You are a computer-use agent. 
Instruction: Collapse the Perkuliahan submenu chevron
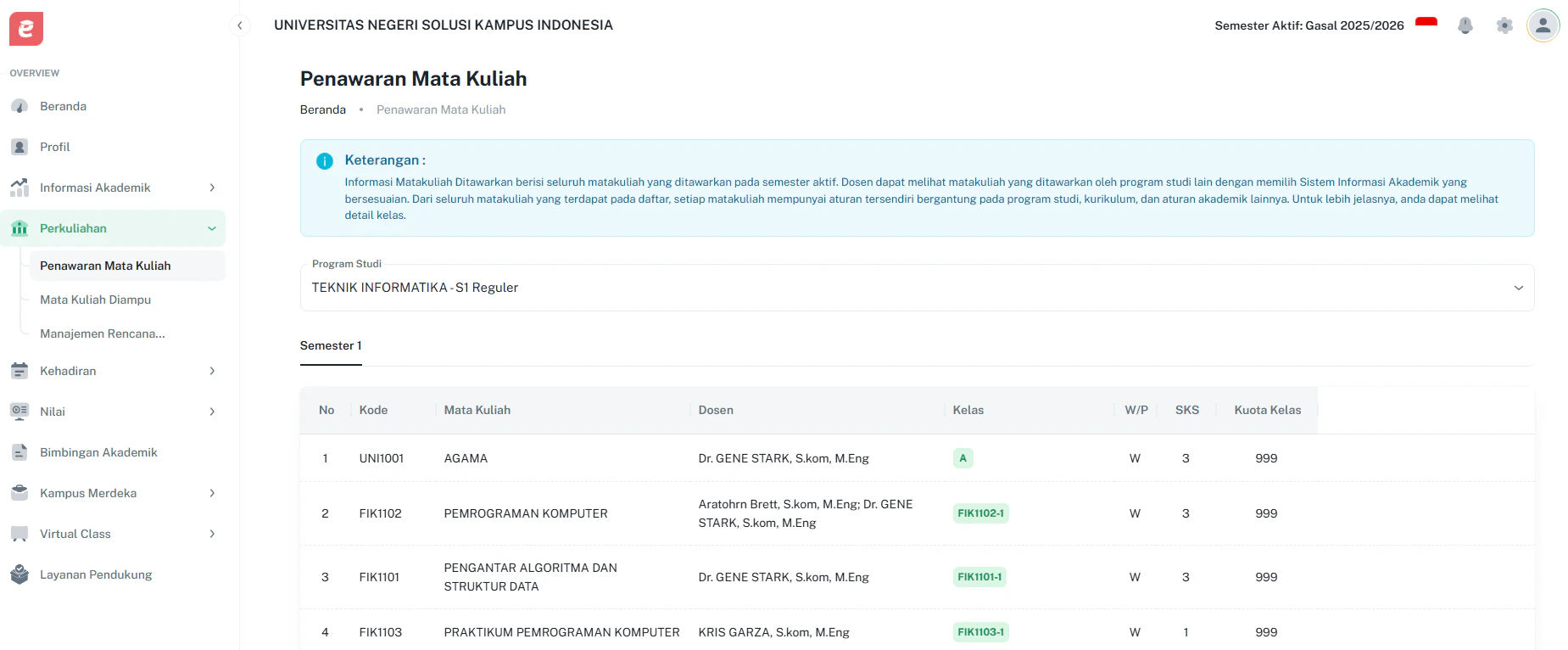point(212,228)
